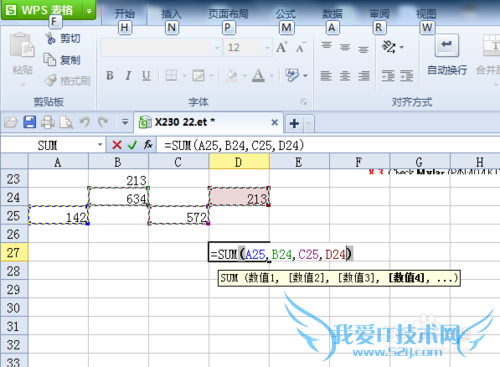The image size is (500, 367).
Task: Switch to the 开始 (Home) tab
Action: coord(124,14)
